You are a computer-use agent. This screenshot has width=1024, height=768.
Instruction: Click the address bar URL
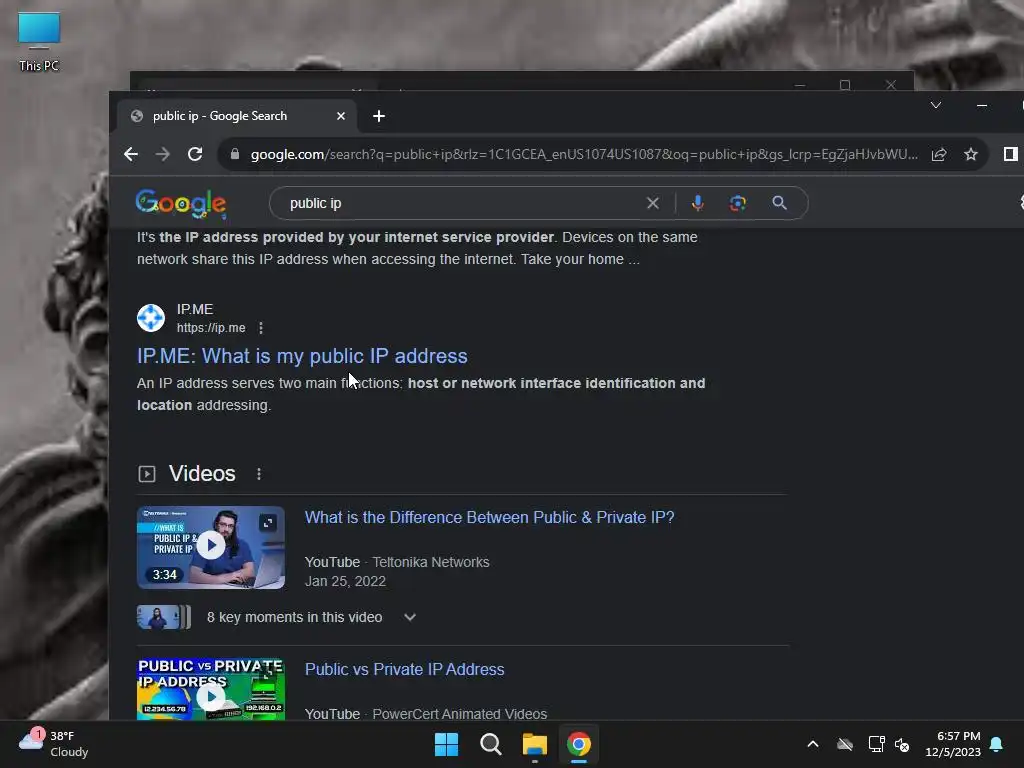(x=584, y=154)
